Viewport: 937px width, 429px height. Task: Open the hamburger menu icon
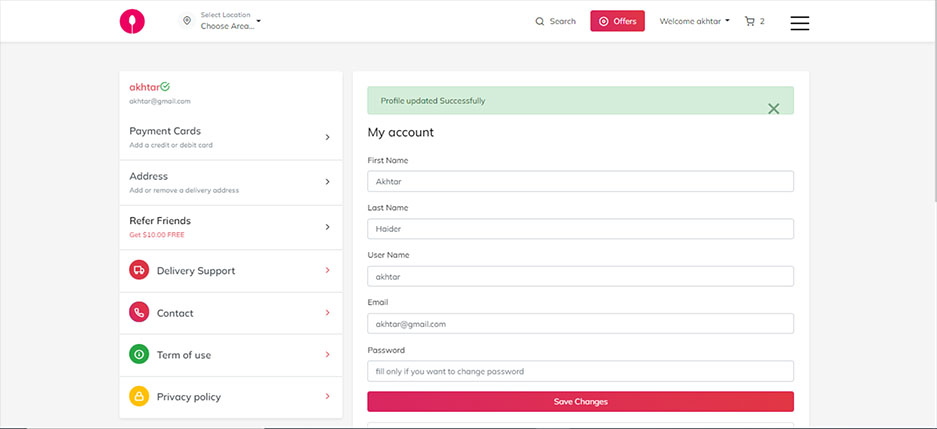point(799,22)
